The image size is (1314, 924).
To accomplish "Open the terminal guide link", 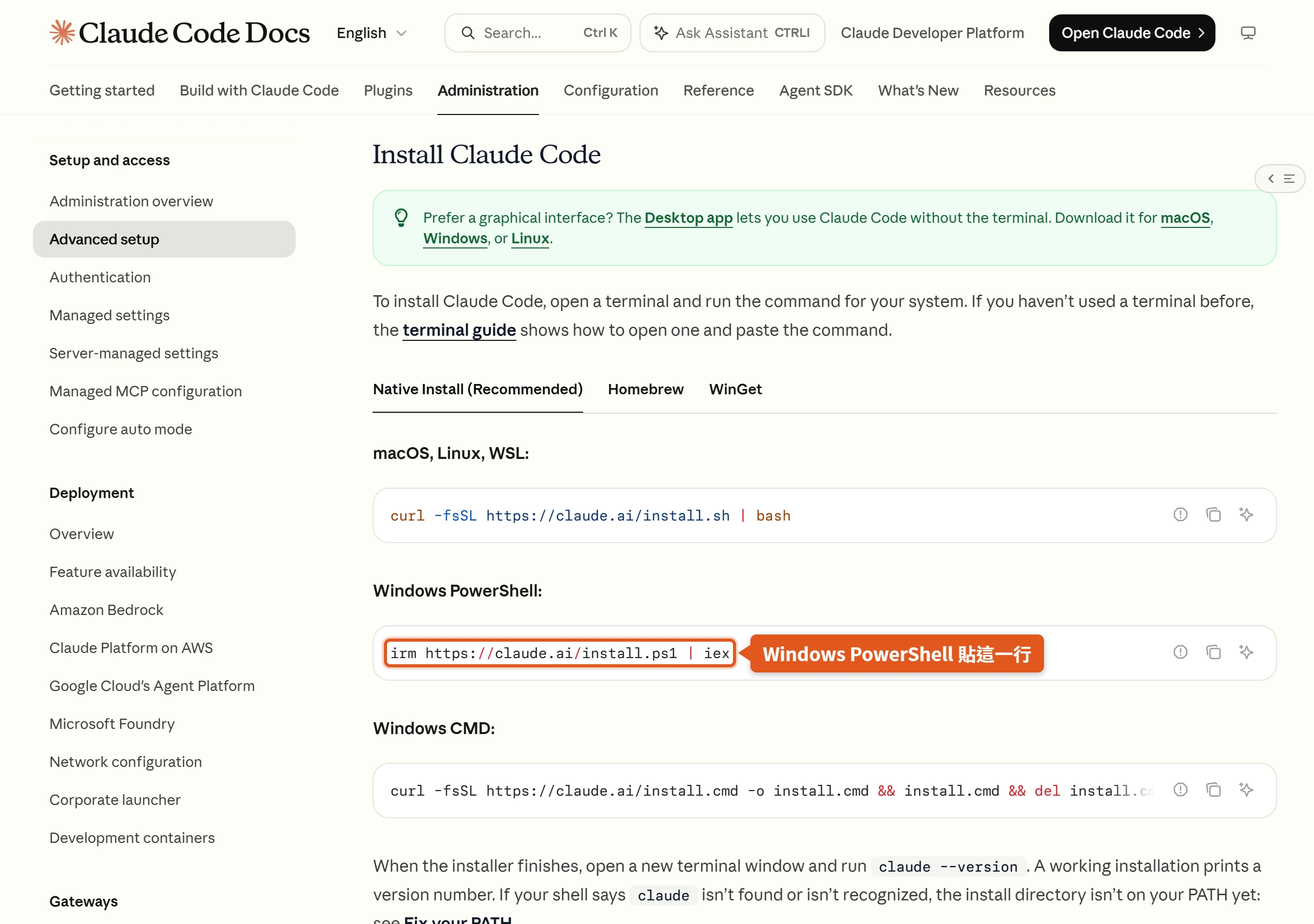I will 459,330.
